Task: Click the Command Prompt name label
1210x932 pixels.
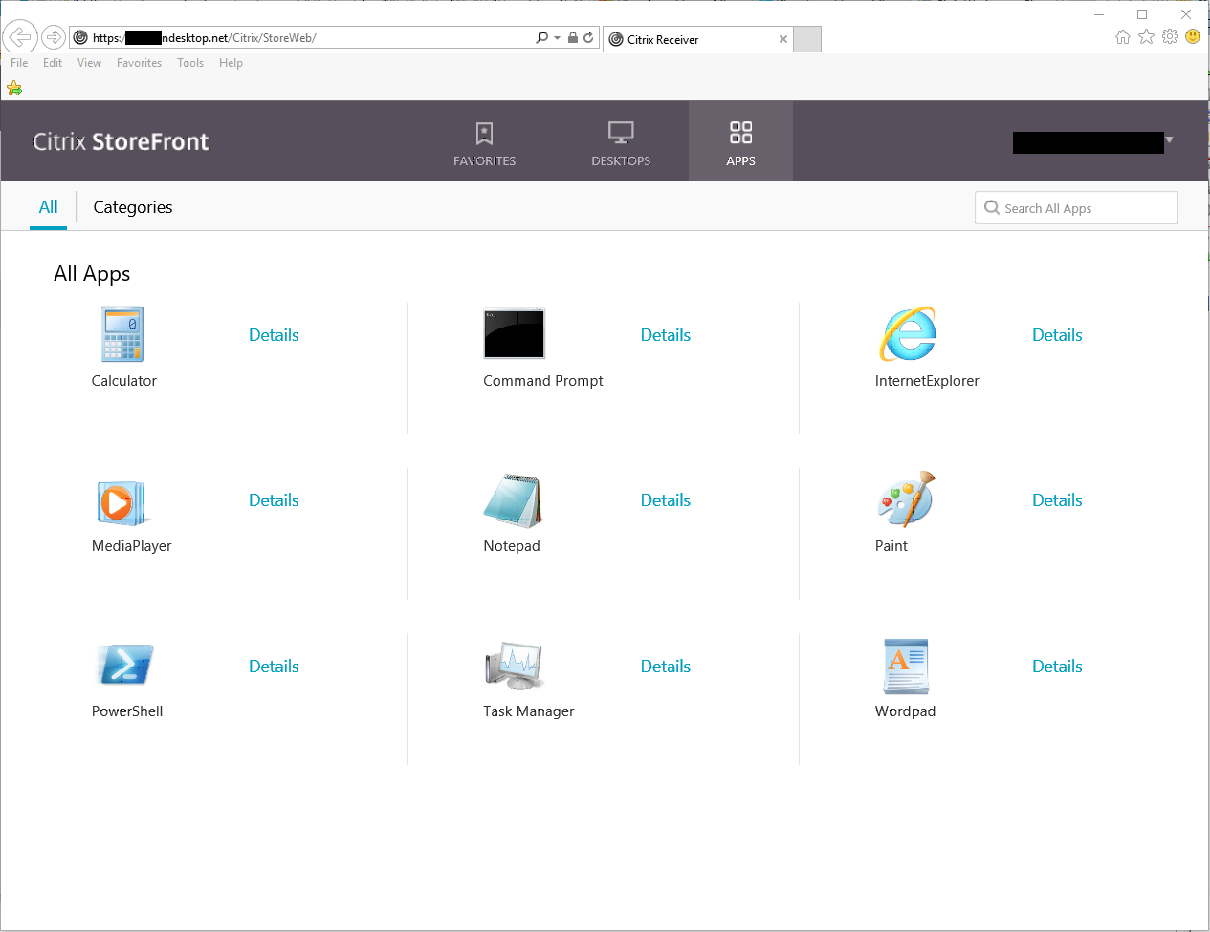Action: tap(543, 381)
